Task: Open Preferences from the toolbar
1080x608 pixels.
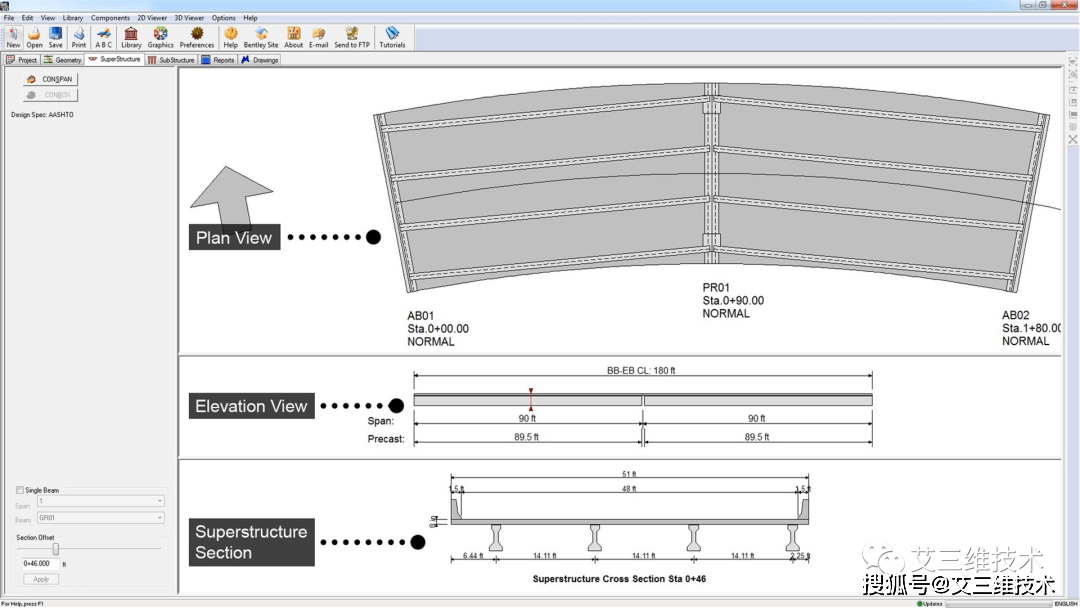Action: (x=197, y=37)
